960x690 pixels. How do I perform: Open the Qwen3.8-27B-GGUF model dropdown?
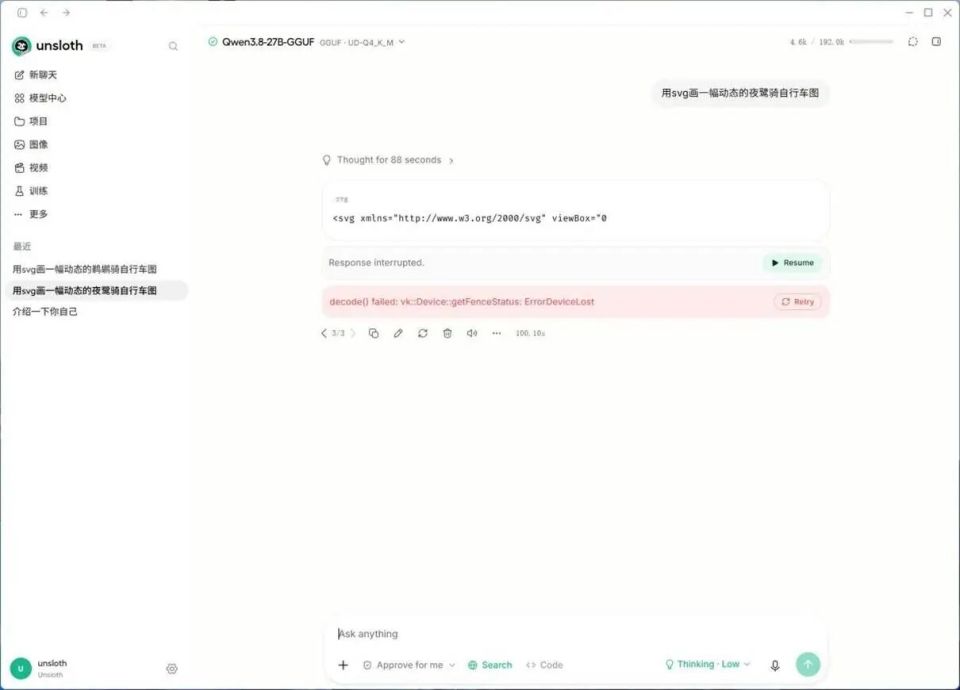coord(306,42)
